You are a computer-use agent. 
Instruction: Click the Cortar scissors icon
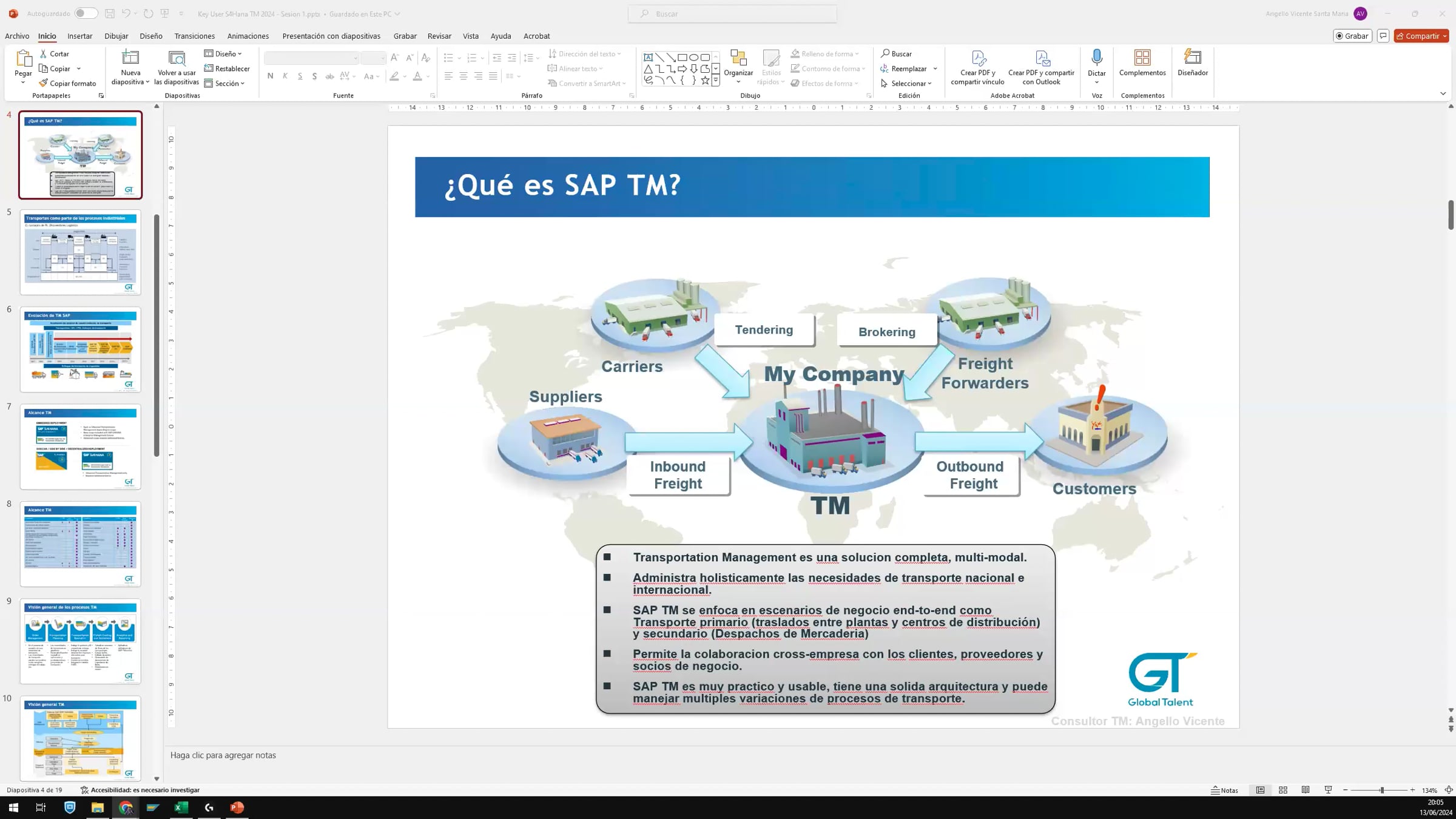coord(44,54)
